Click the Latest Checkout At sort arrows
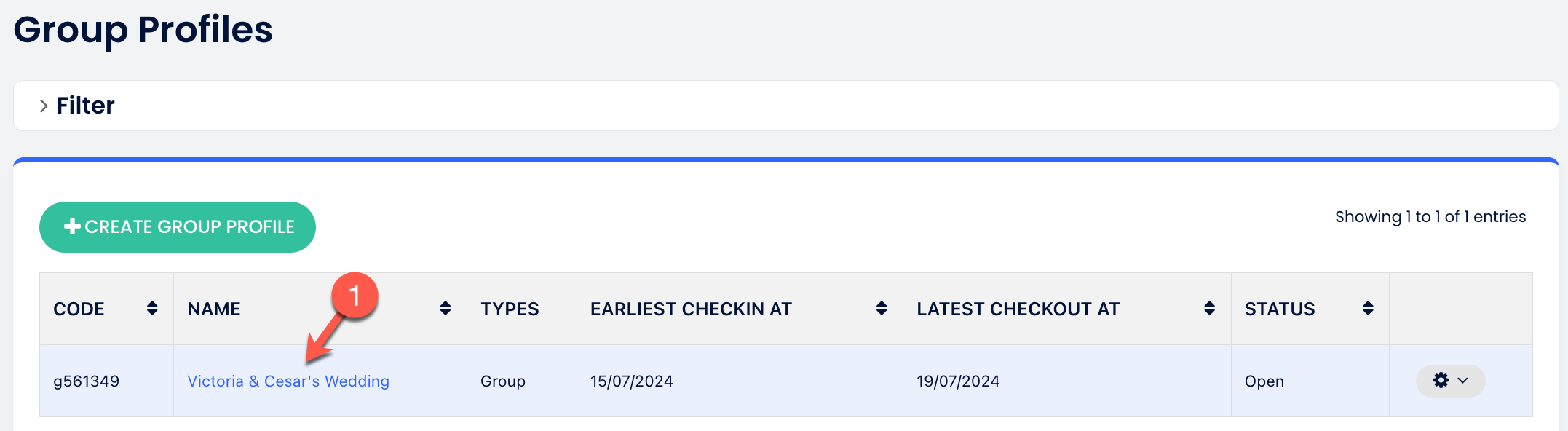Viewport: 1568px width, 431px height. point(1209,309)
